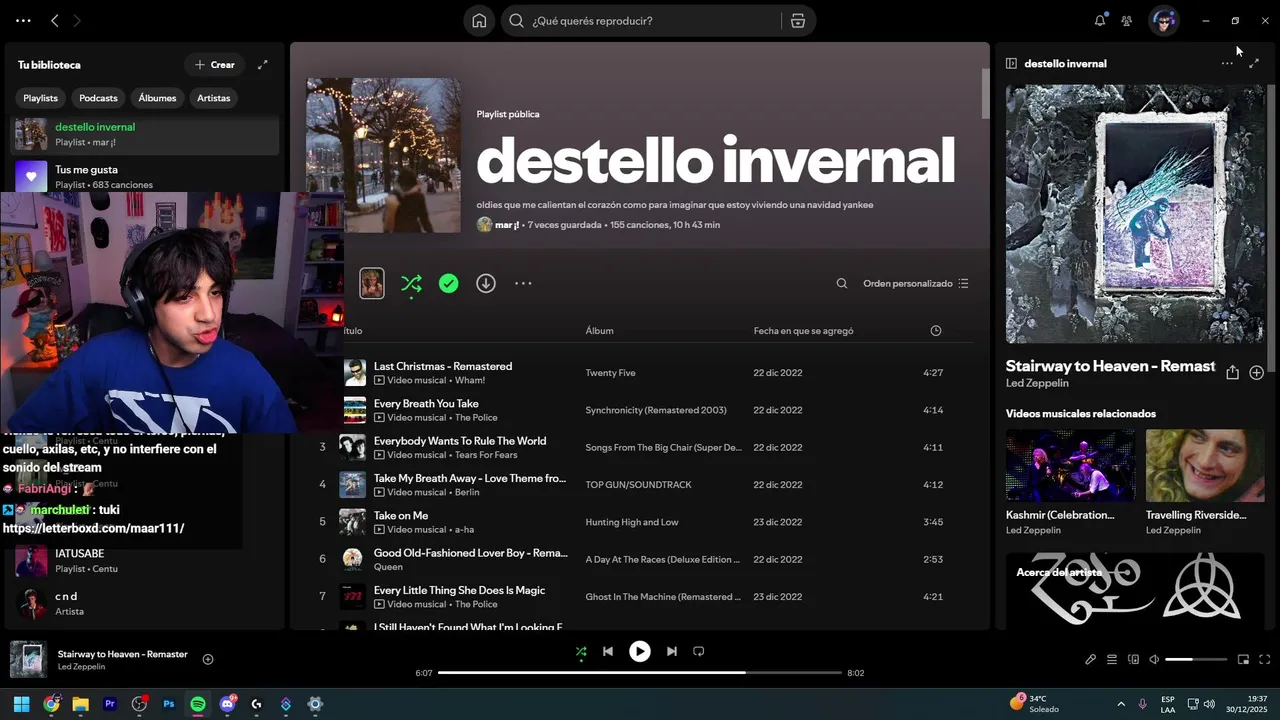Screen dimensions: 1280x720
Task: Toggle the saved-playlist green checkmark
Action: (x=449, y=284)
